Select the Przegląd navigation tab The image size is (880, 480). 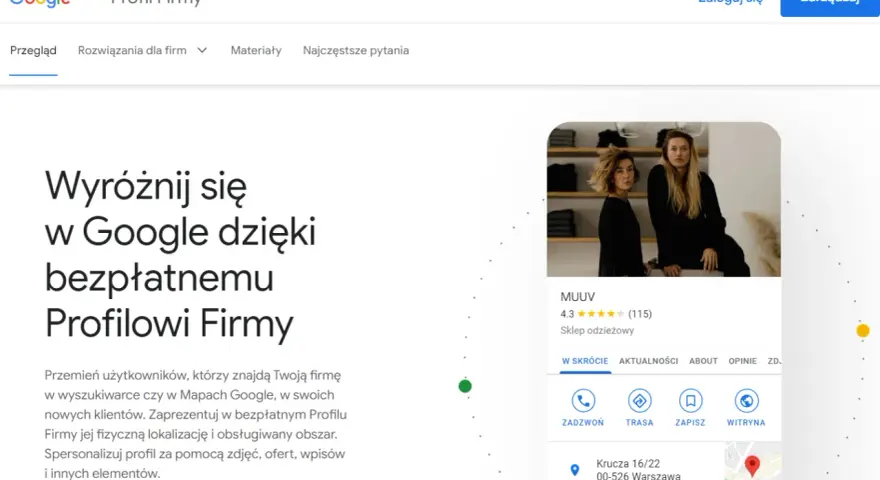point(33,51)
